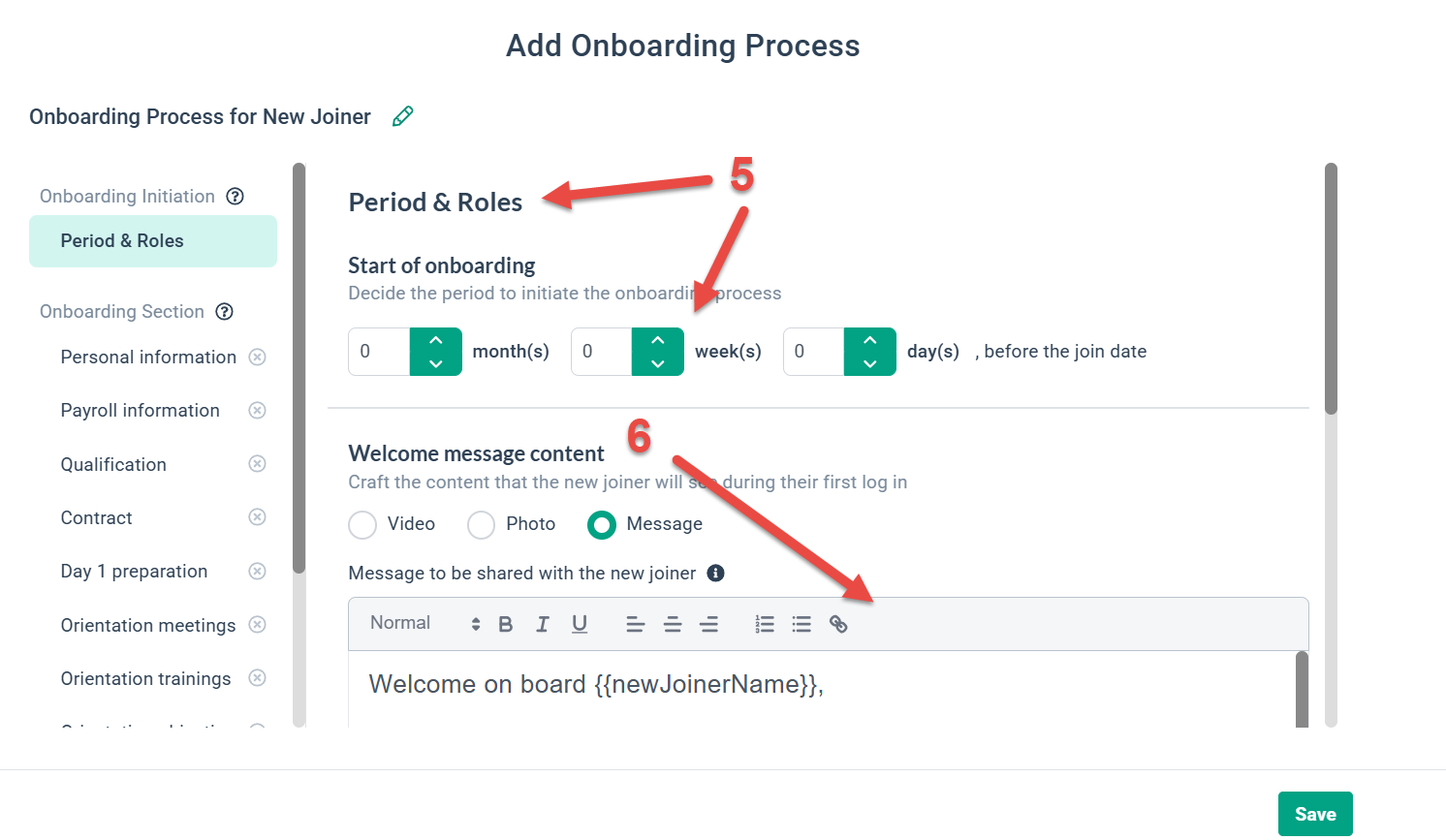This screenshot has height=840, width=1446.
Task: Underline the selected message text
Action: click(x=579, y=624)
